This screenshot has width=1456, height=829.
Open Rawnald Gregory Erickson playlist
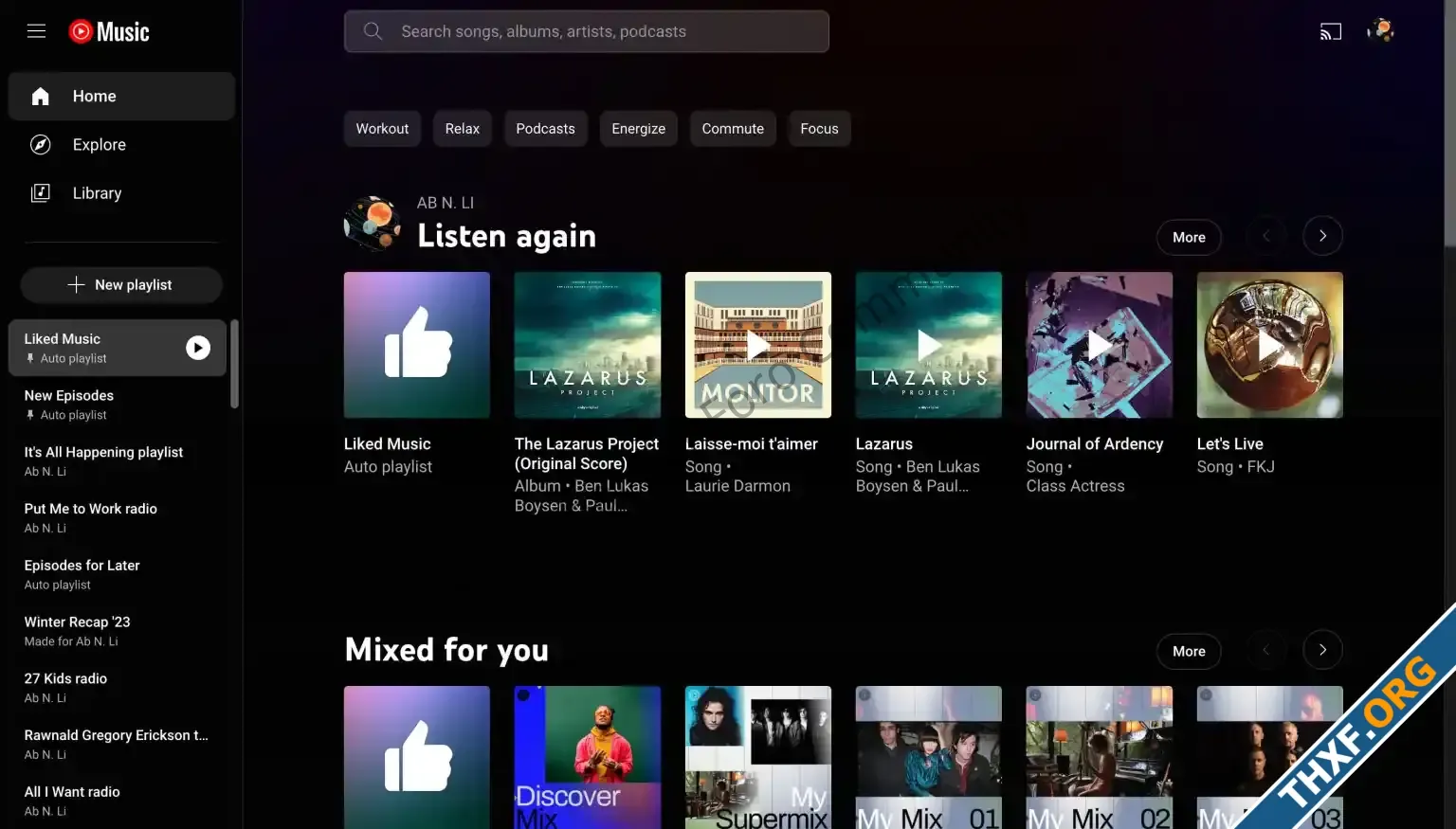pyautogui.click(x=118, y=744)
